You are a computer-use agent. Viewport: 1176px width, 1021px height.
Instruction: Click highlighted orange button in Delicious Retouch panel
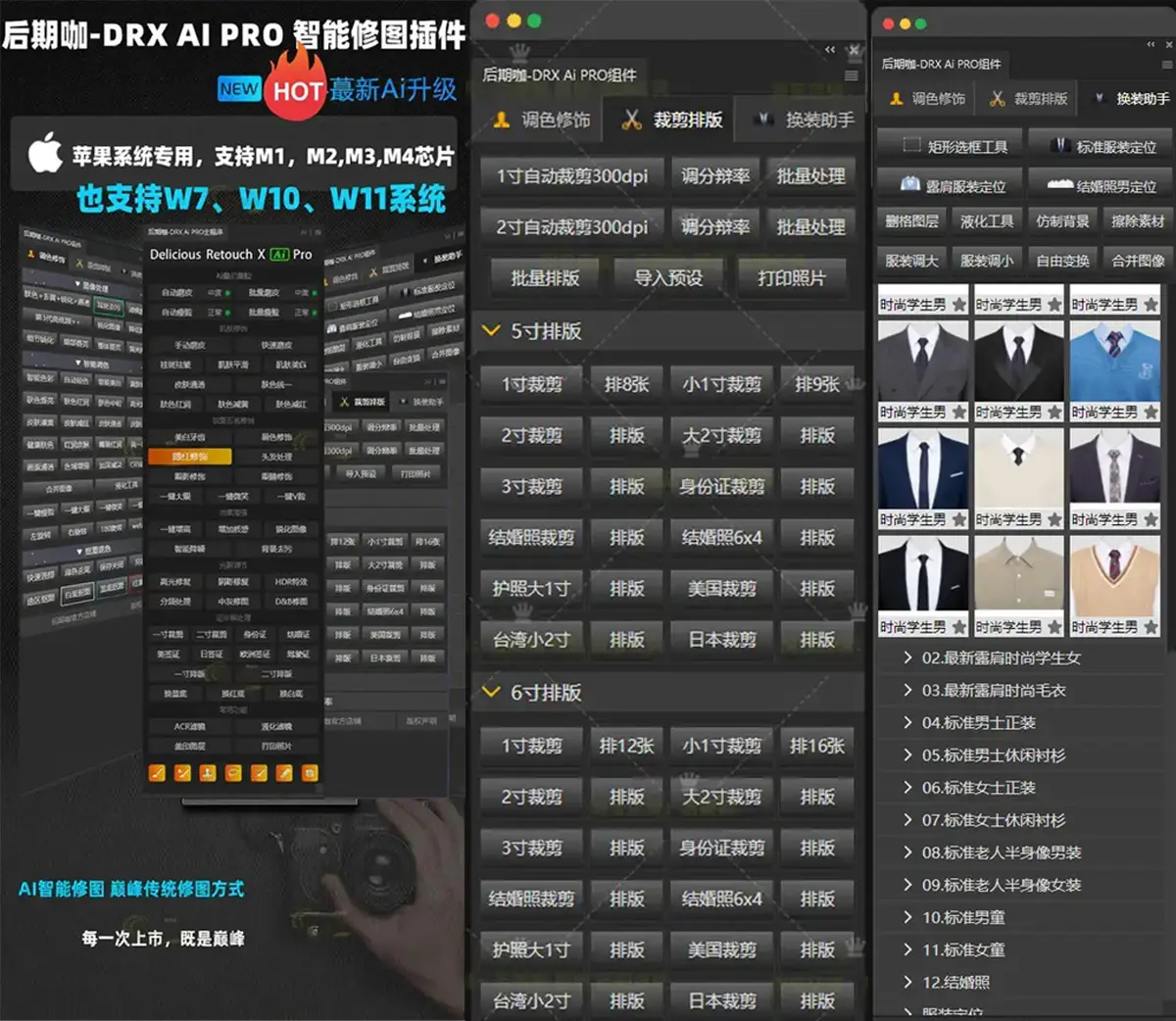point(190,457)
